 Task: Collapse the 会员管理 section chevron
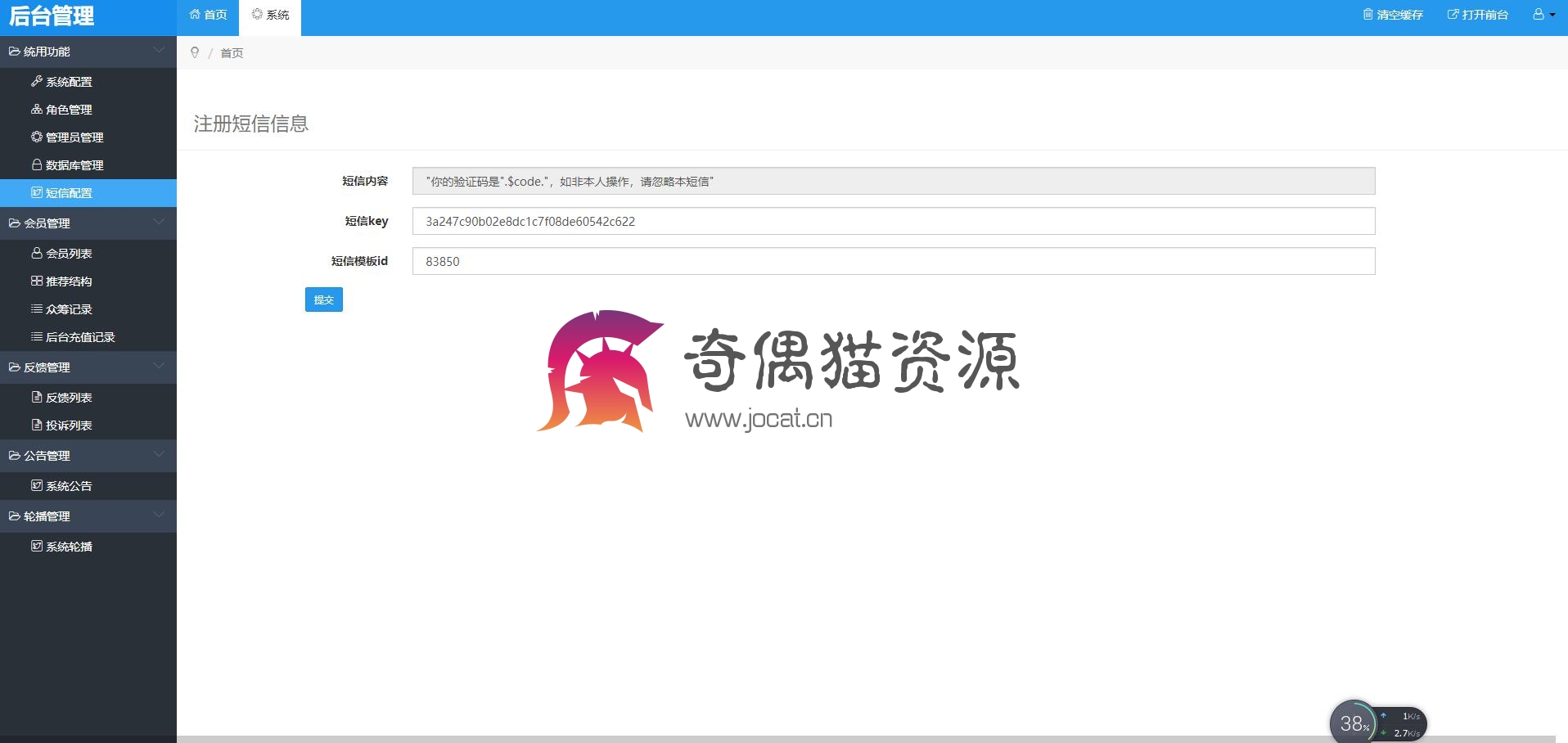pos(159,223)
